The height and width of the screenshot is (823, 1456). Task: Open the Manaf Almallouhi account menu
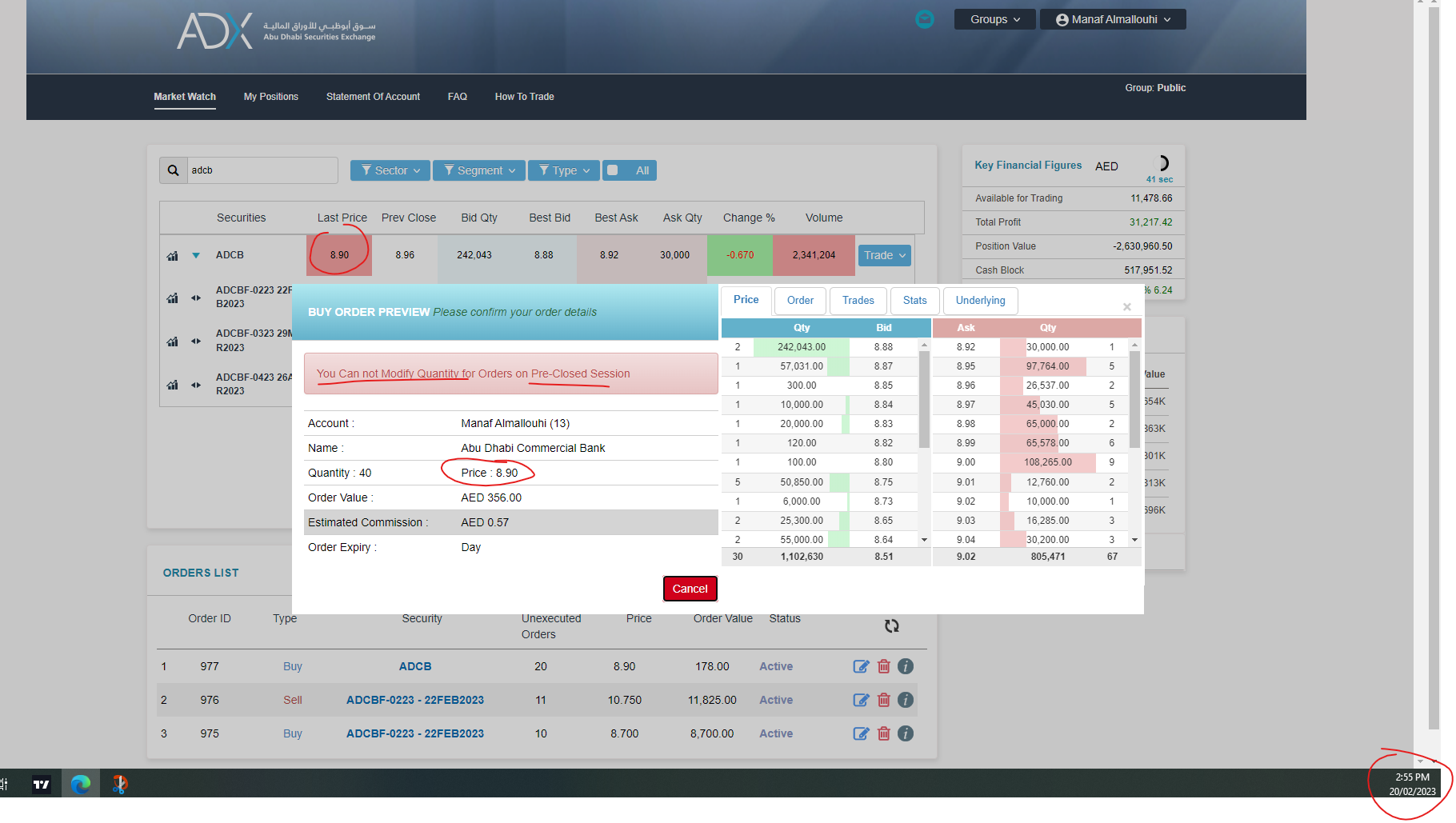[x=1112, y=18]
